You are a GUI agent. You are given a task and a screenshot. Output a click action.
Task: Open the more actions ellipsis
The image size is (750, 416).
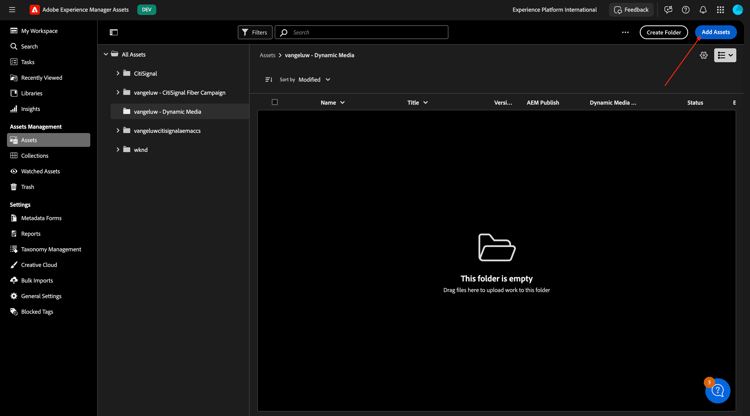[x=625, y=33]
